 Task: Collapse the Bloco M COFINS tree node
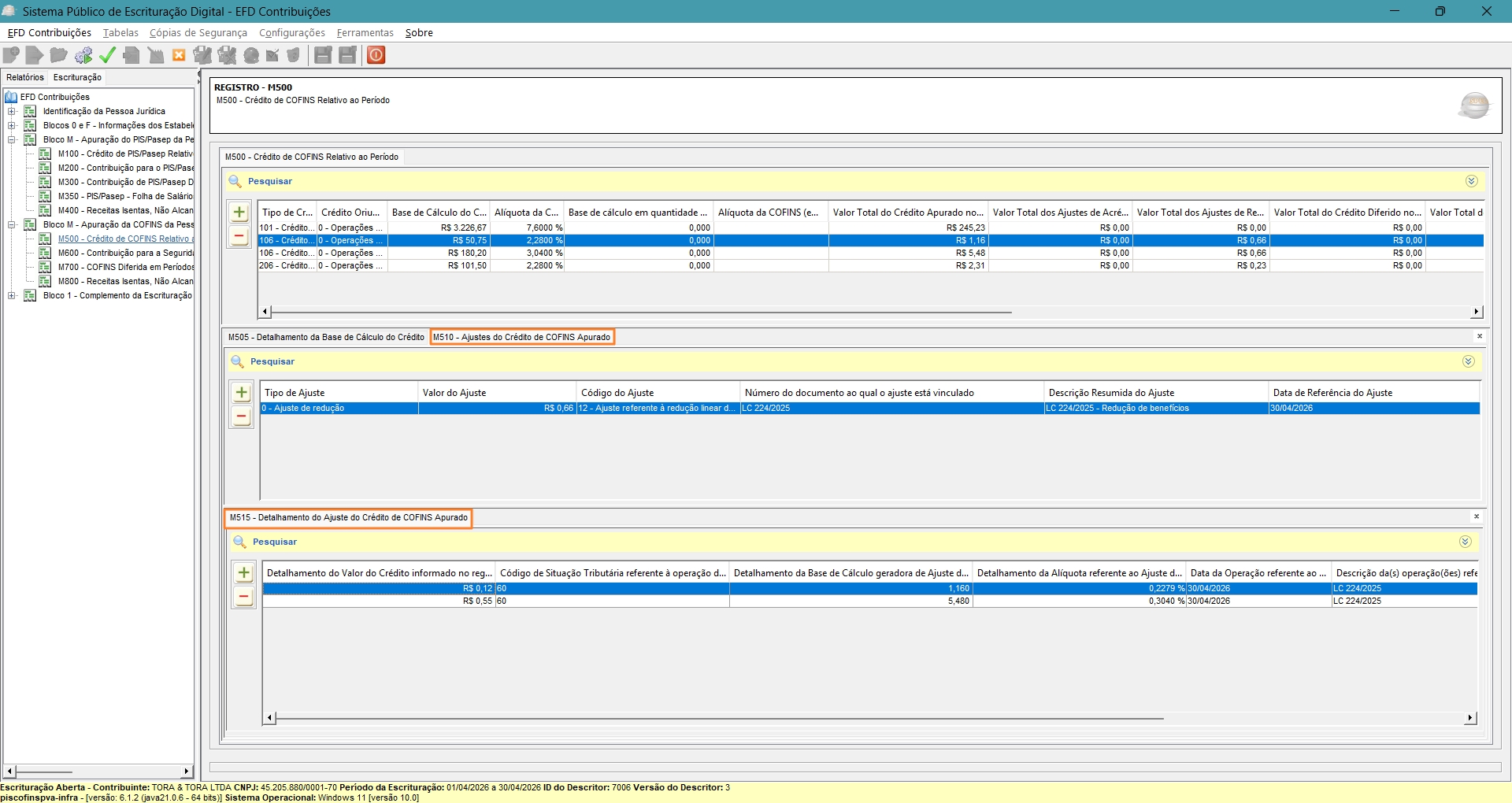[x=12, y=224]
